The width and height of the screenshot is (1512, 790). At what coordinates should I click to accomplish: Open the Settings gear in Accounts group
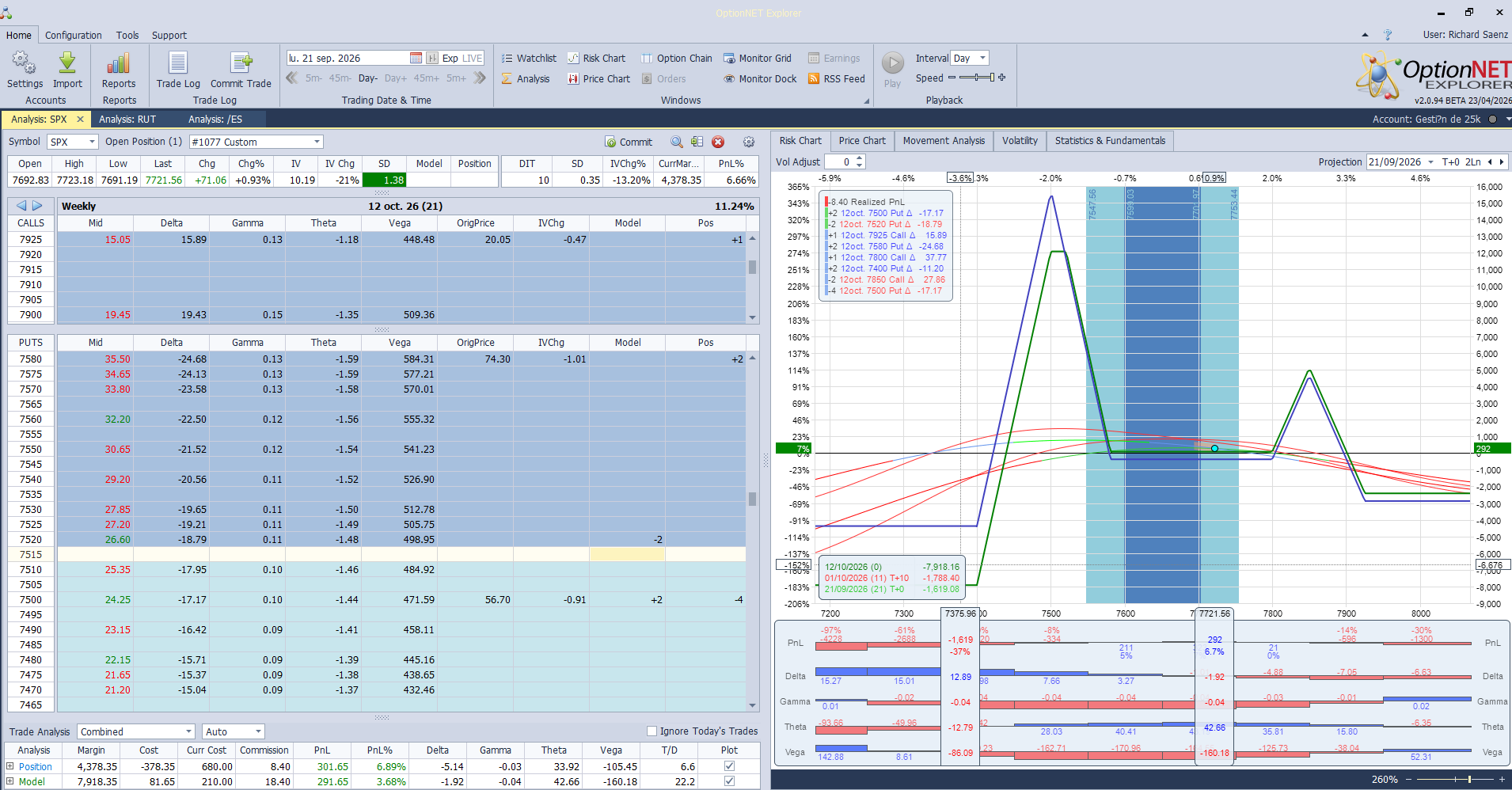tap(25, 70)
